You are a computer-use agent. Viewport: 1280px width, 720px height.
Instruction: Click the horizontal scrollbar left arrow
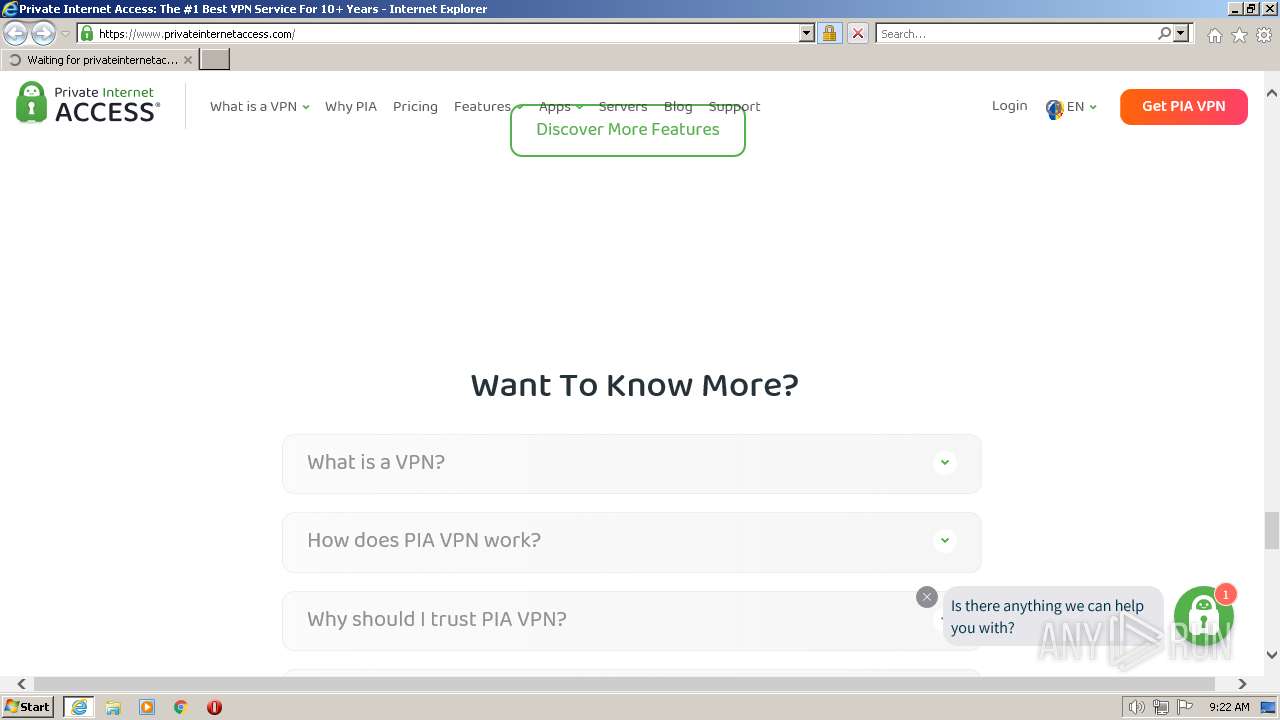coord(22,684)
